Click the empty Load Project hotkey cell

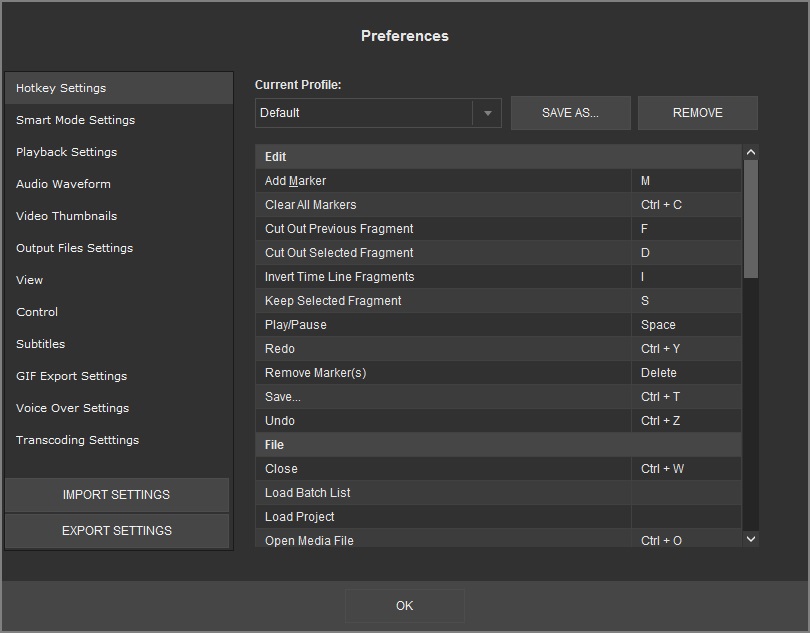(686, 517)
